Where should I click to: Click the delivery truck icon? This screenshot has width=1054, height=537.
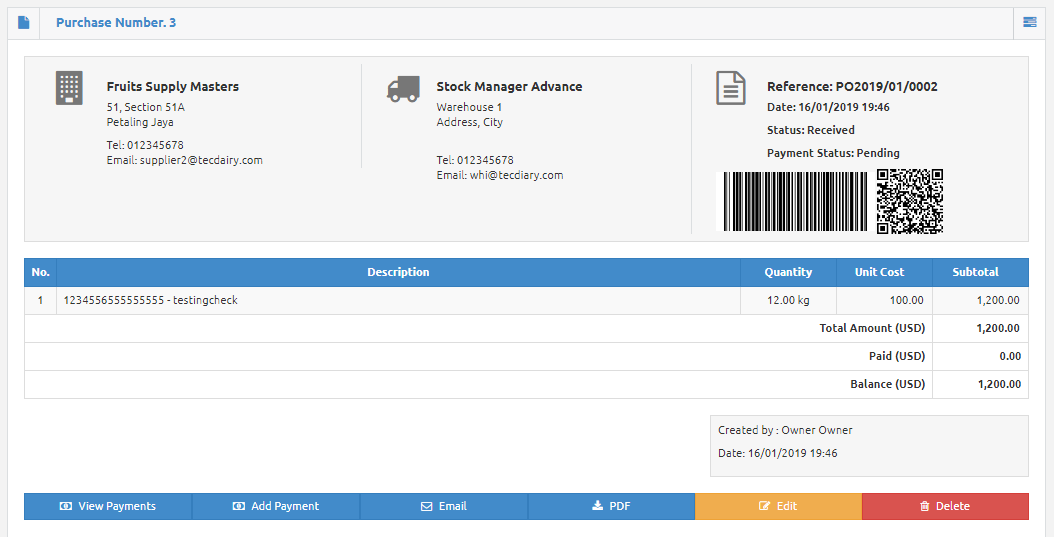[402, 90]
